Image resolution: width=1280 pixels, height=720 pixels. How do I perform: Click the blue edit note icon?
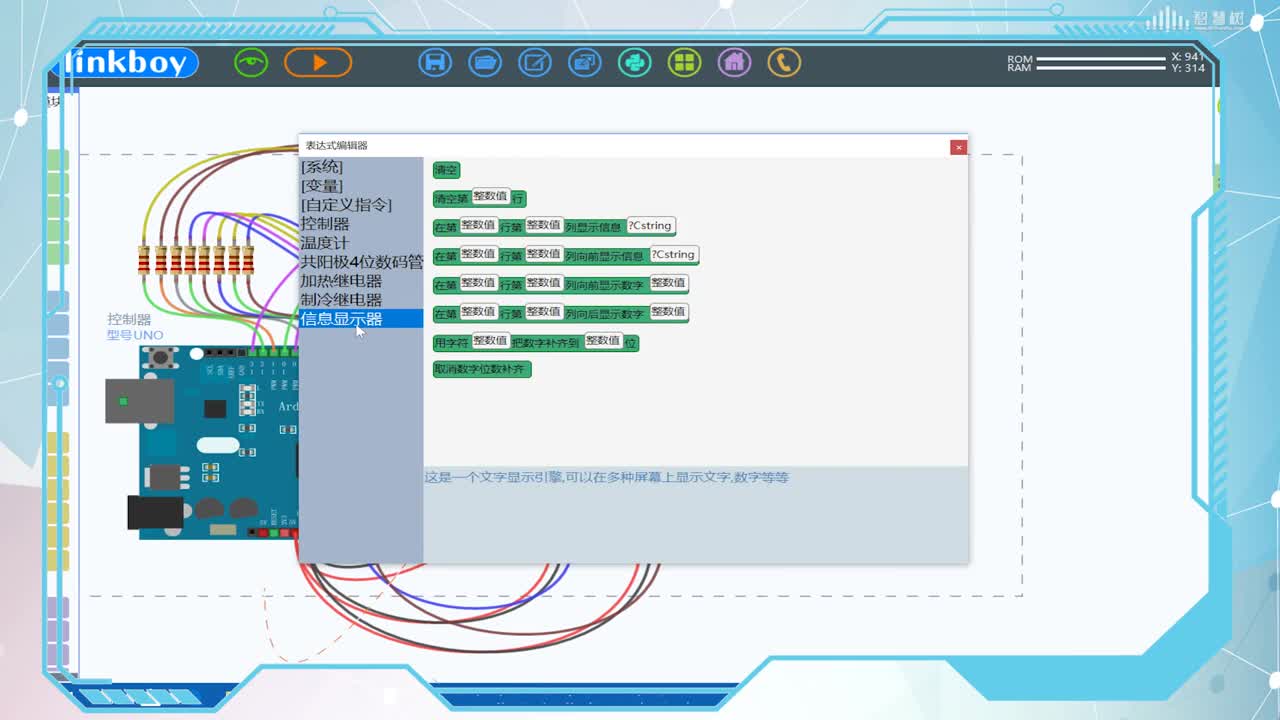click(535, 62)
